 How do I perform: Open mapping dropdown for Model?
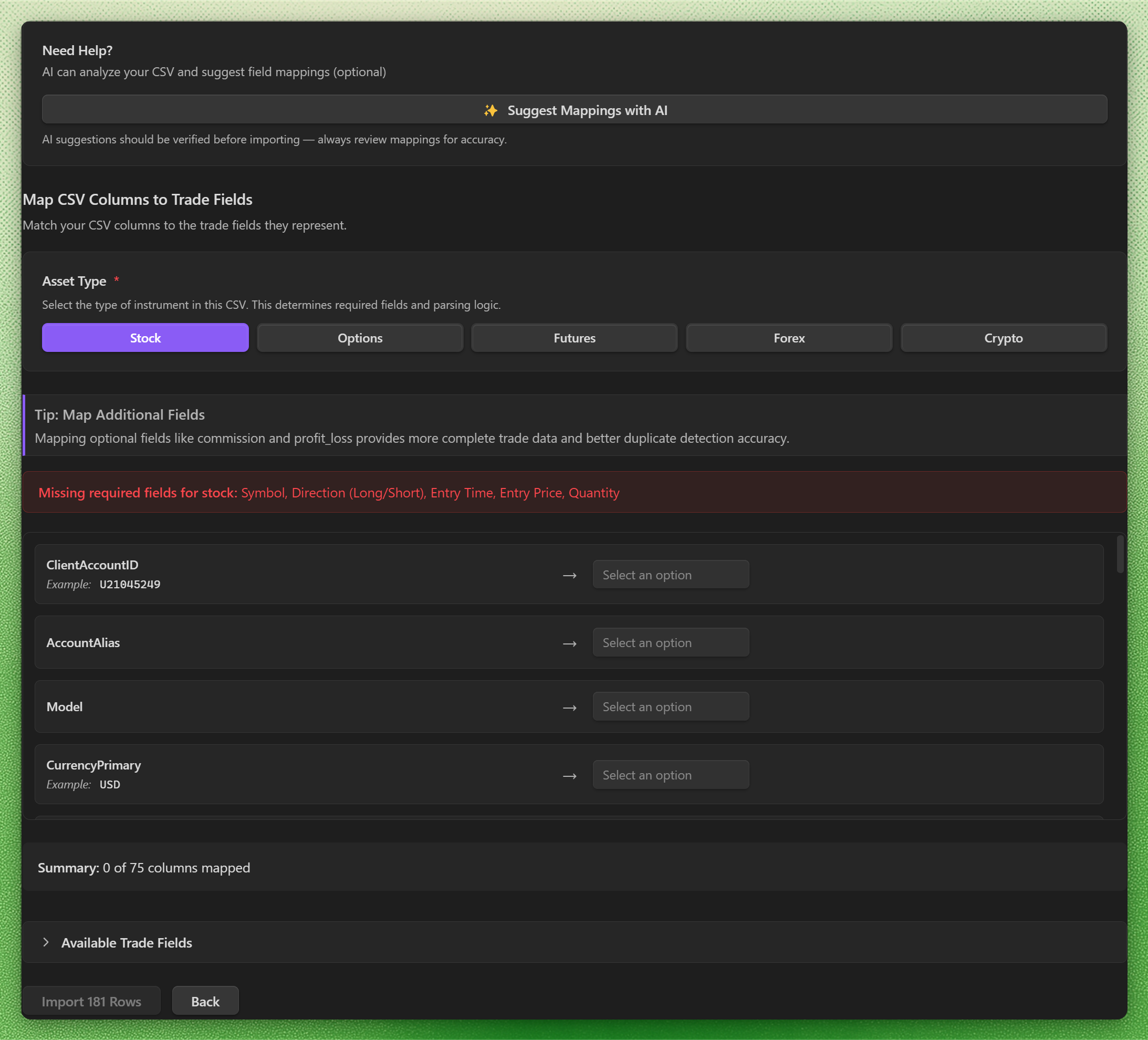pyautogui.click(x=671, y=707)
